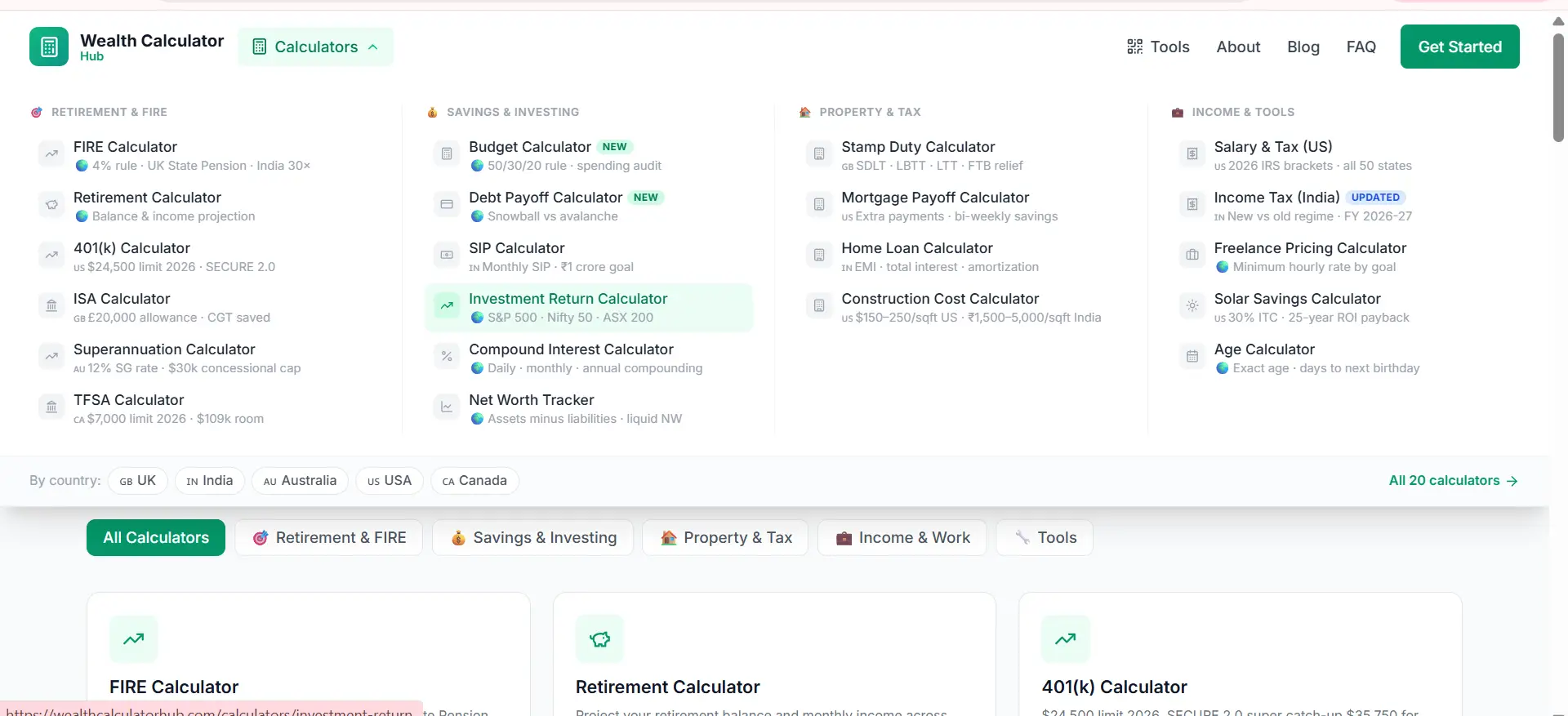Click the 401(k) Calculator card trend icon below

pyautogui.click(x=1066, y=639)
